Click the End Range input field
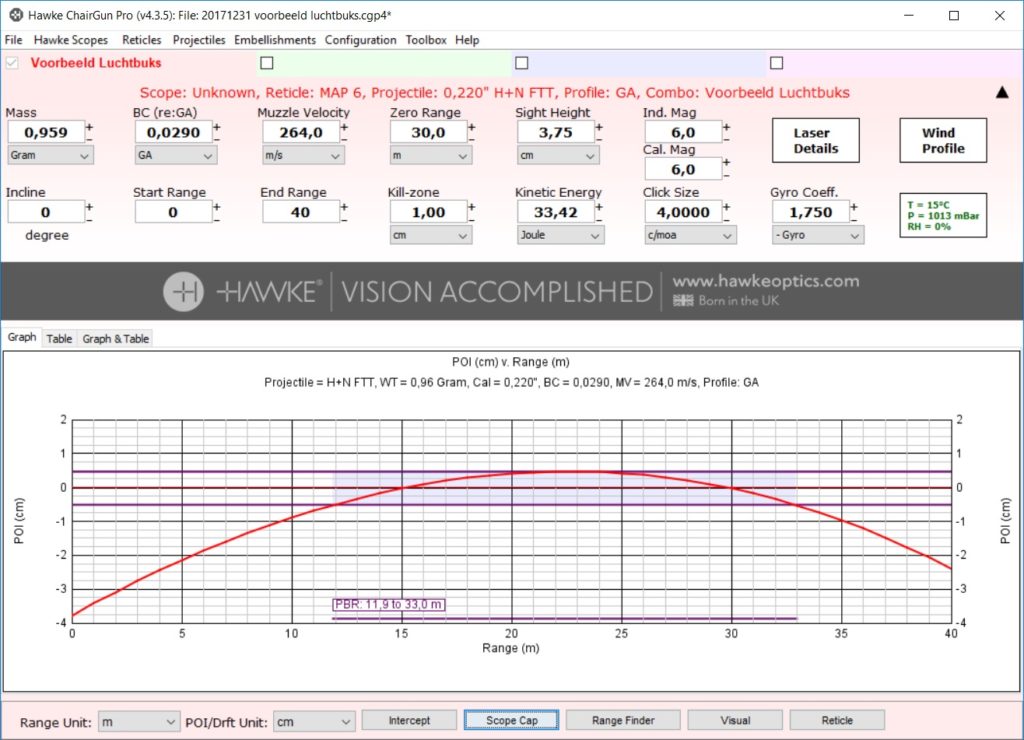Screen dimensions: 1024x740 coord(299,212)
